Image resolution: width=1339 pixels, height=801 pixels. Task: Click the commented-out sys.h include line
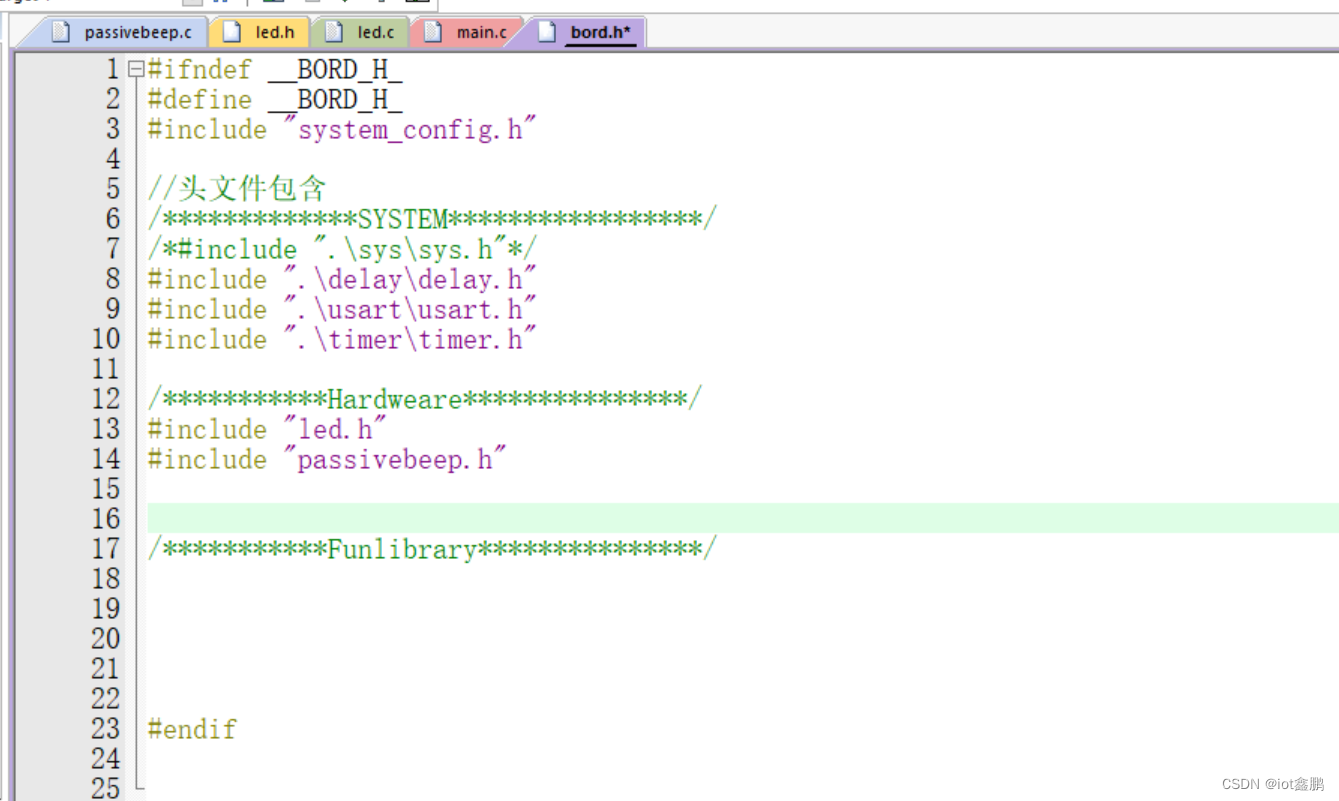(342, 249)
